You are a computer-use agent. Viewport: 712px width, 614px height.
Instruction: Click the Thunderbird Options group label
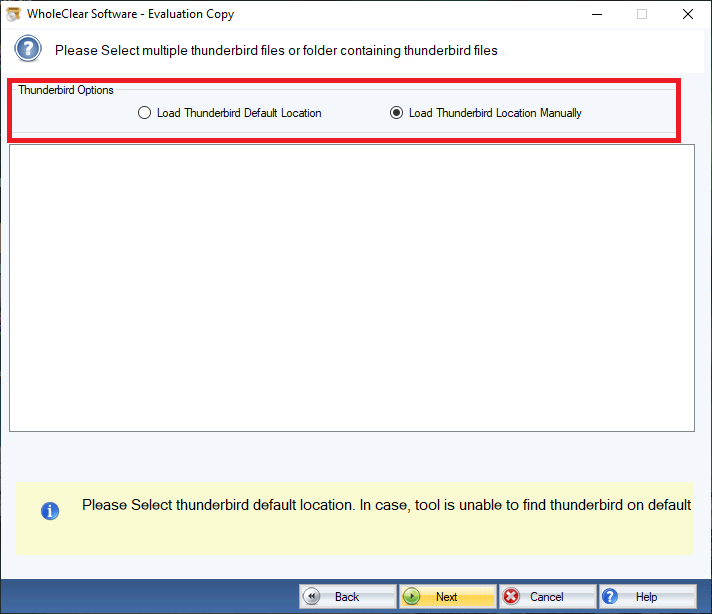[x=66, y=90]
